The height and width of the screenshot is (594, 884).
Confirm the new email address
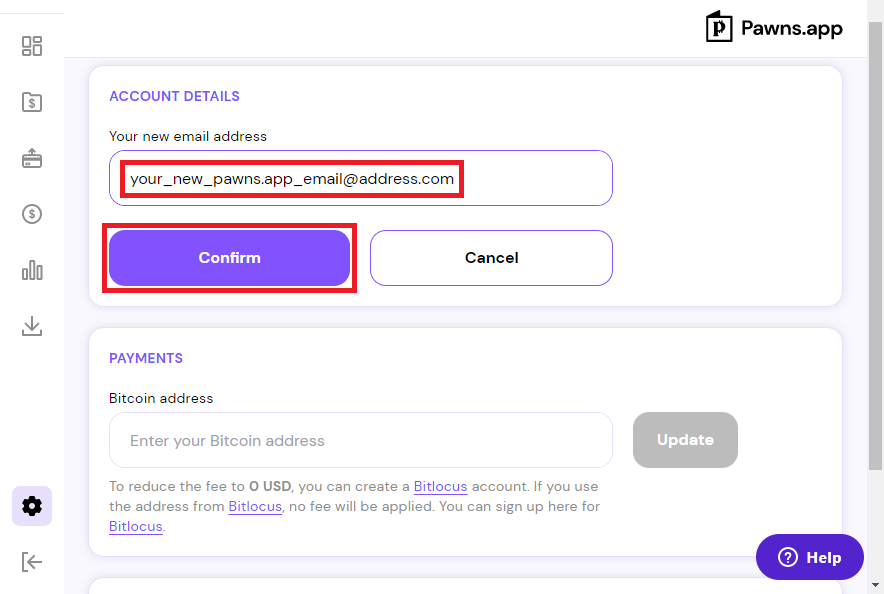coord(229,258)
